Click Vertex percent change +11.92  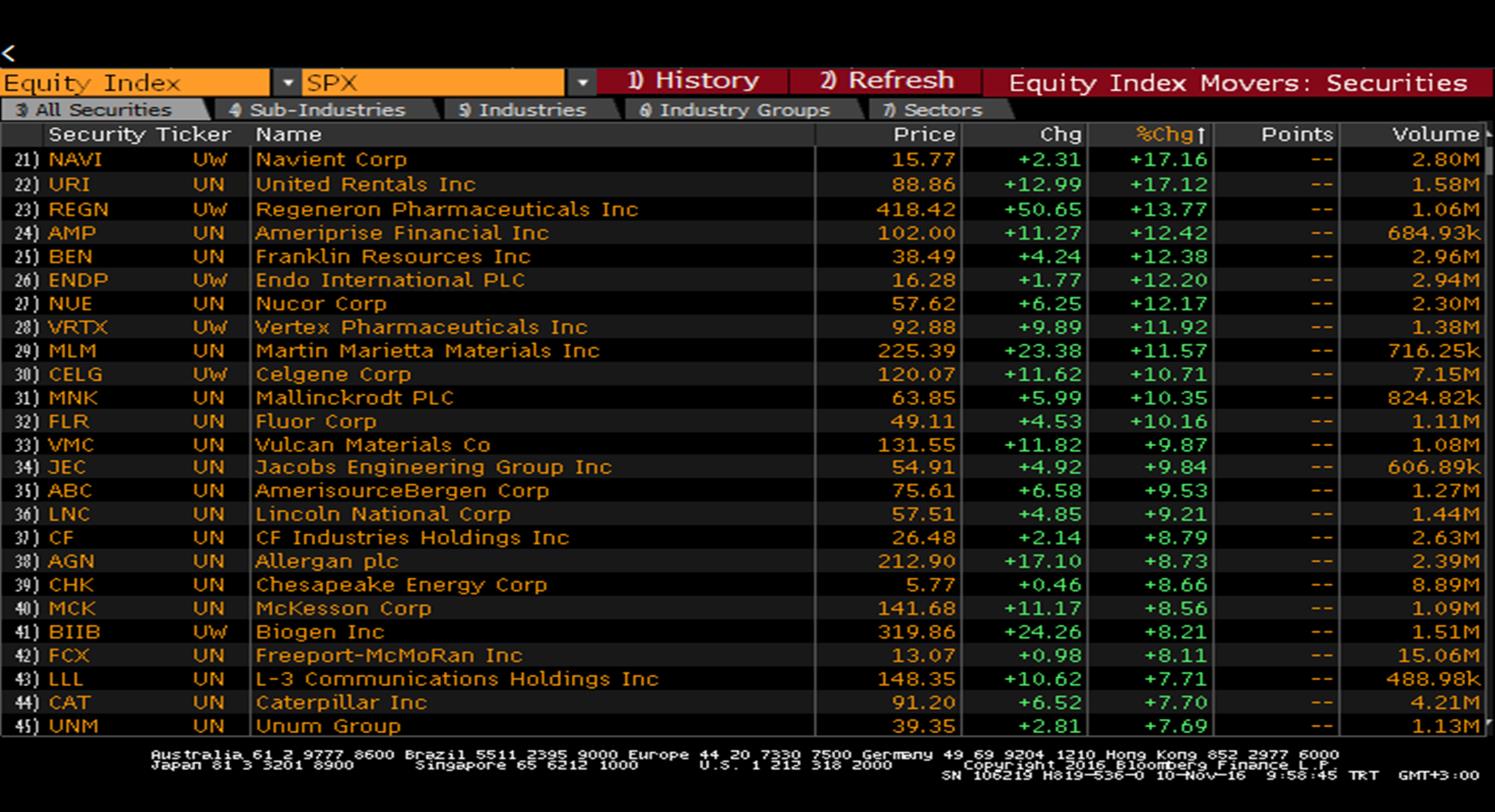(1169, 327)
